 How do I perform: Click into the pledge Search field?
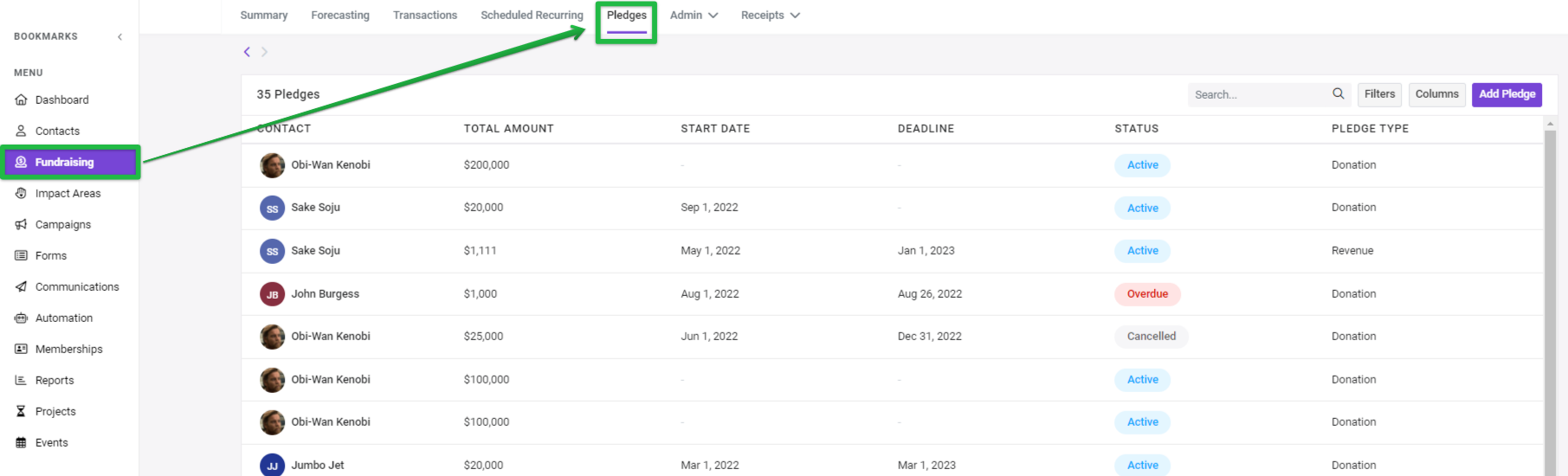coord(1260,94)
